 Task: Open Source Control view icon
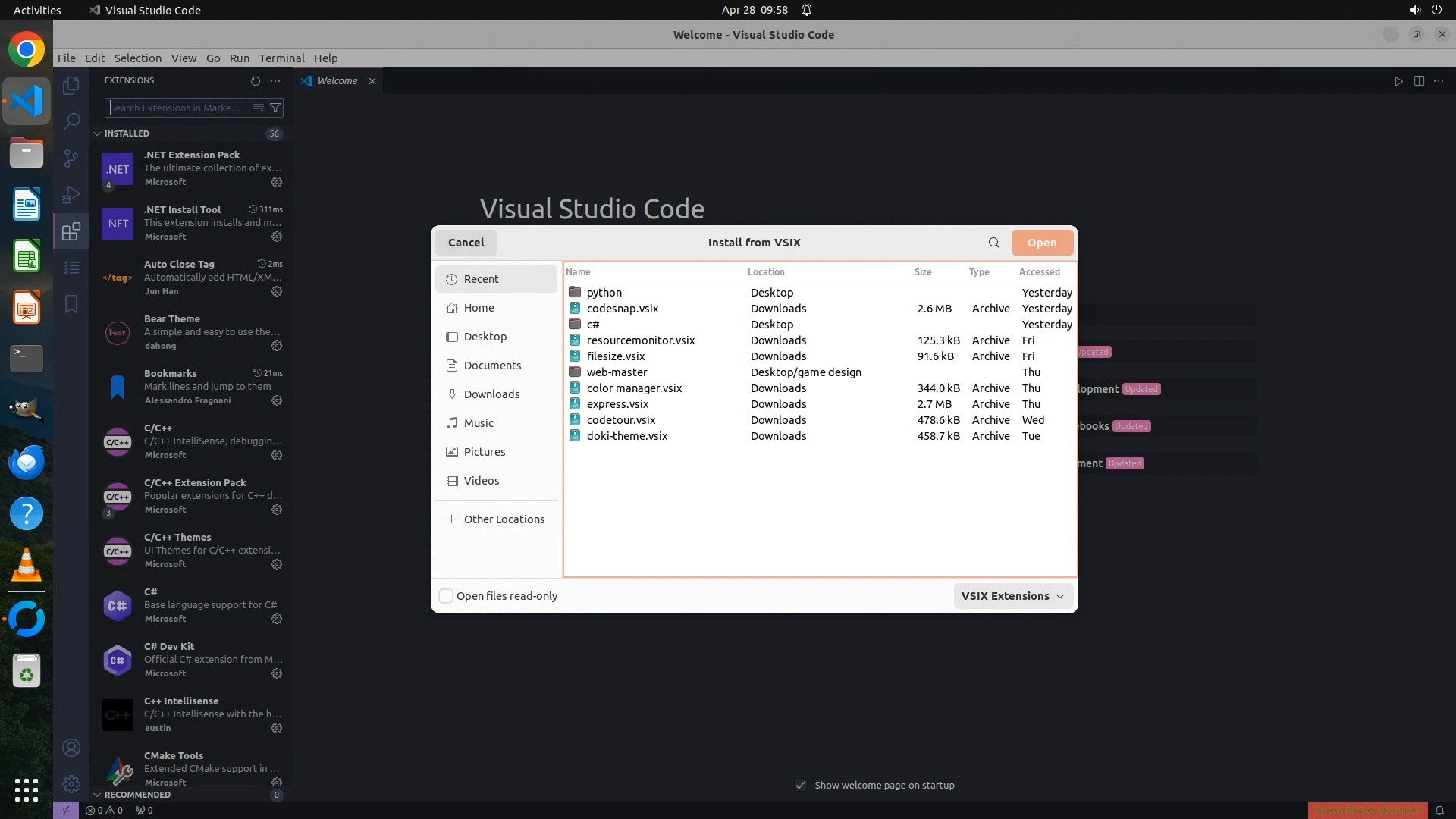point(71,158)
